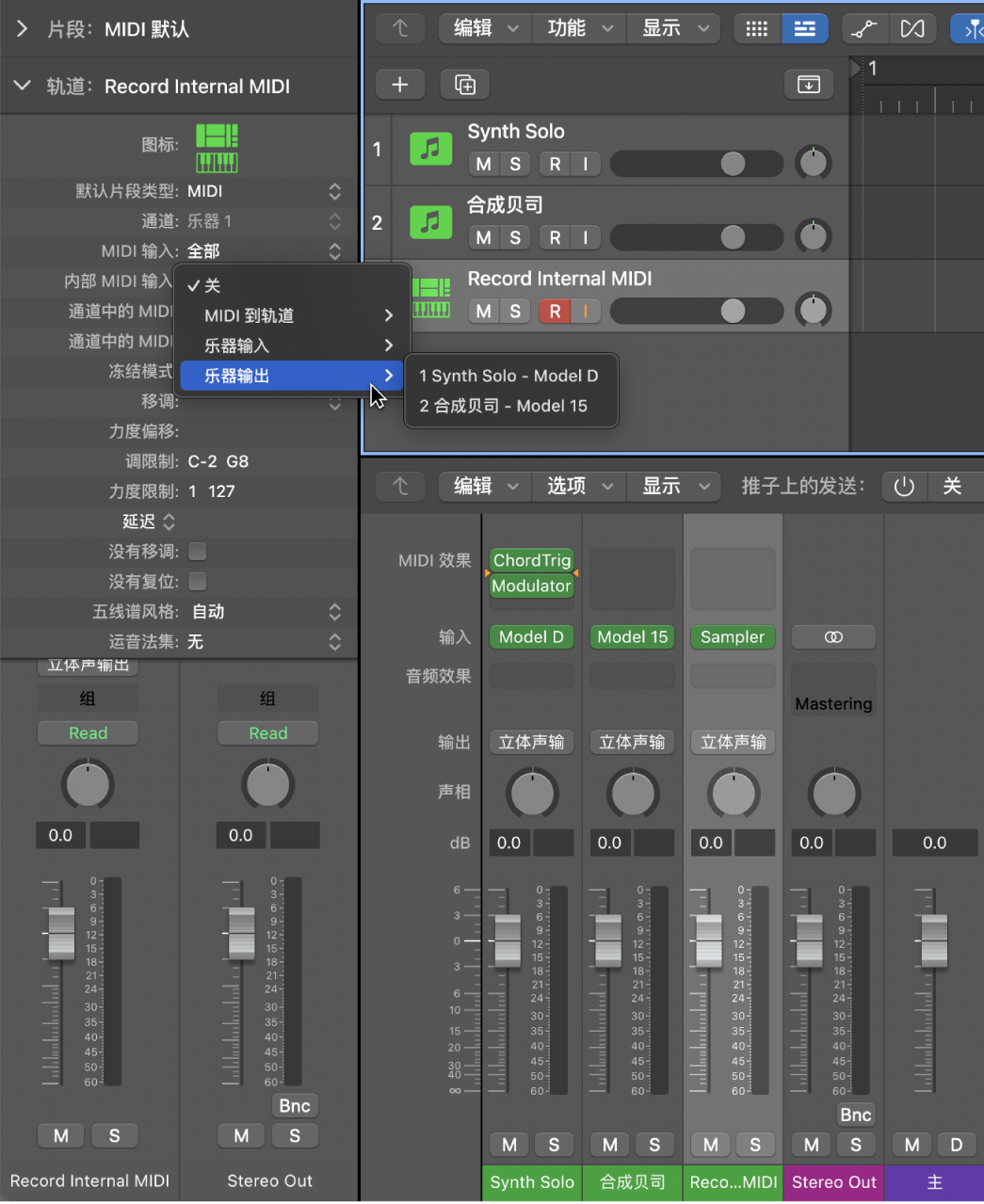Mute the Synth Solo track

[x=482, y=164]
